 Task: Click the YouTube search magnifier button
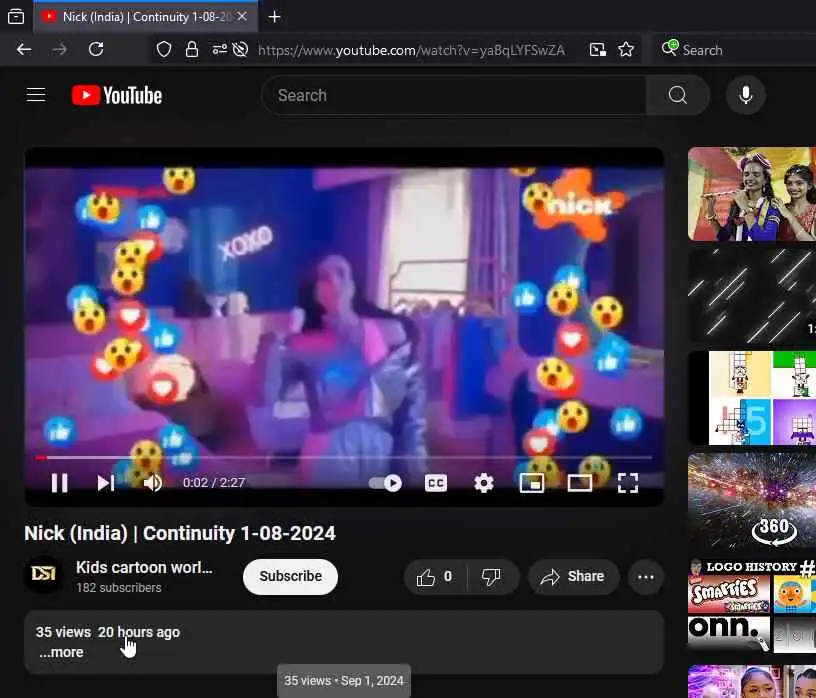(x=678, y=95)
